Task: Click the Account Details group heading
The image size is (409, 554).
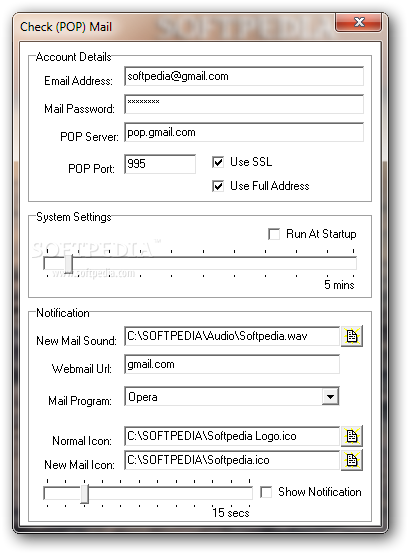Action: [x=73, y=57]
